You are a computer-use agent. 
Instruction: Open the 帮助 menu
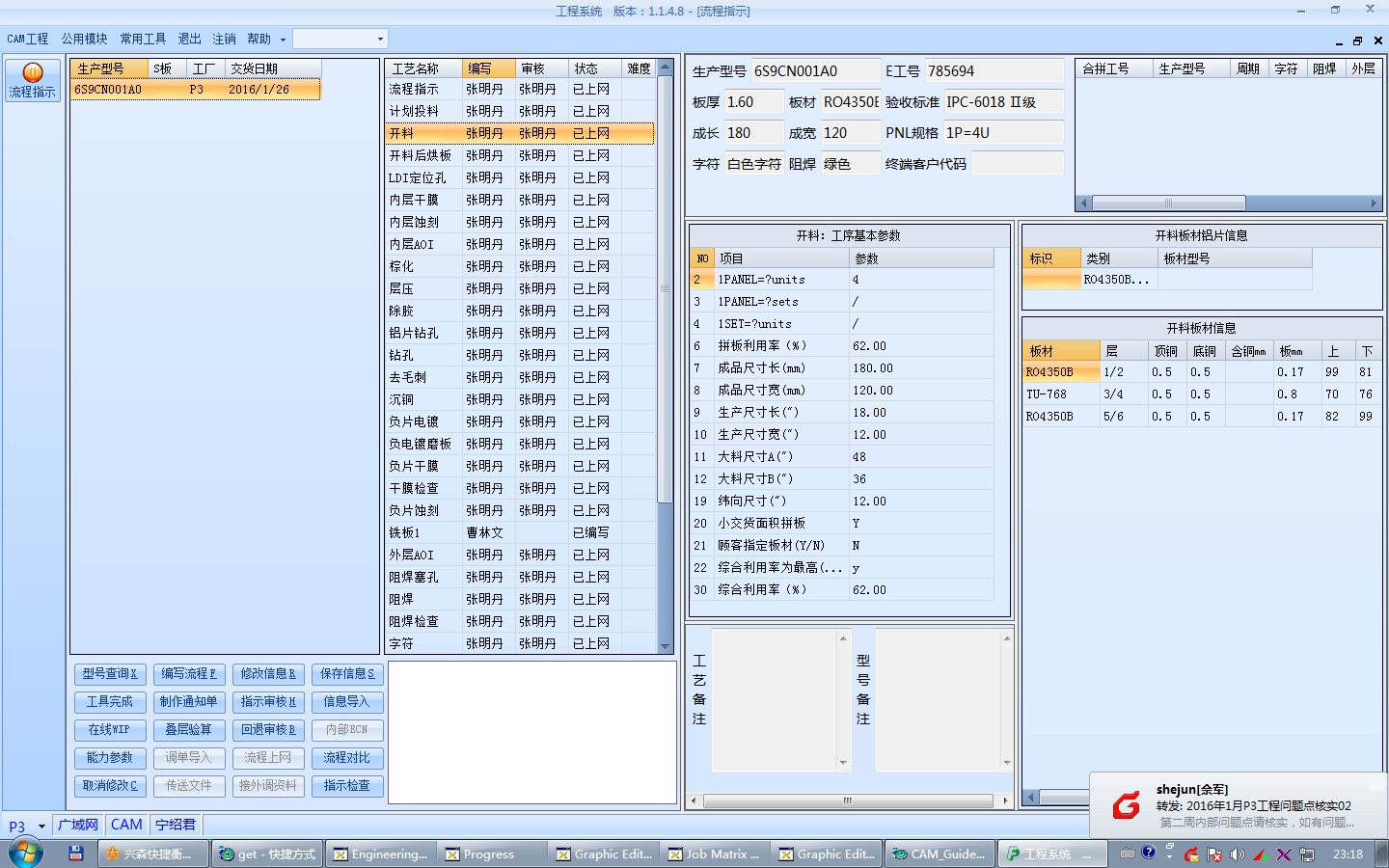click(259, 39)
